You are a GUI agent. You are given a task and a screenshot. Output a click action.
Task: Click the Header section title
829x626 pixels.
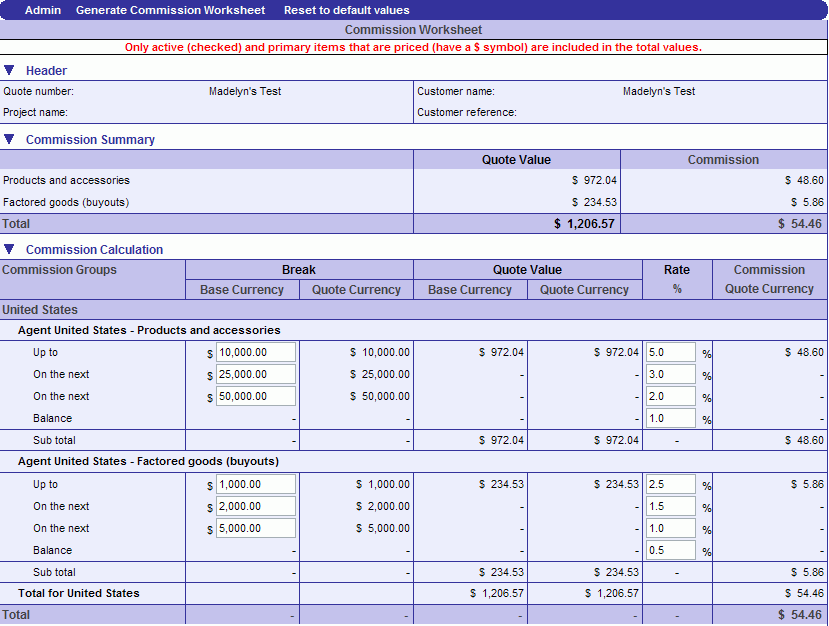47,71
